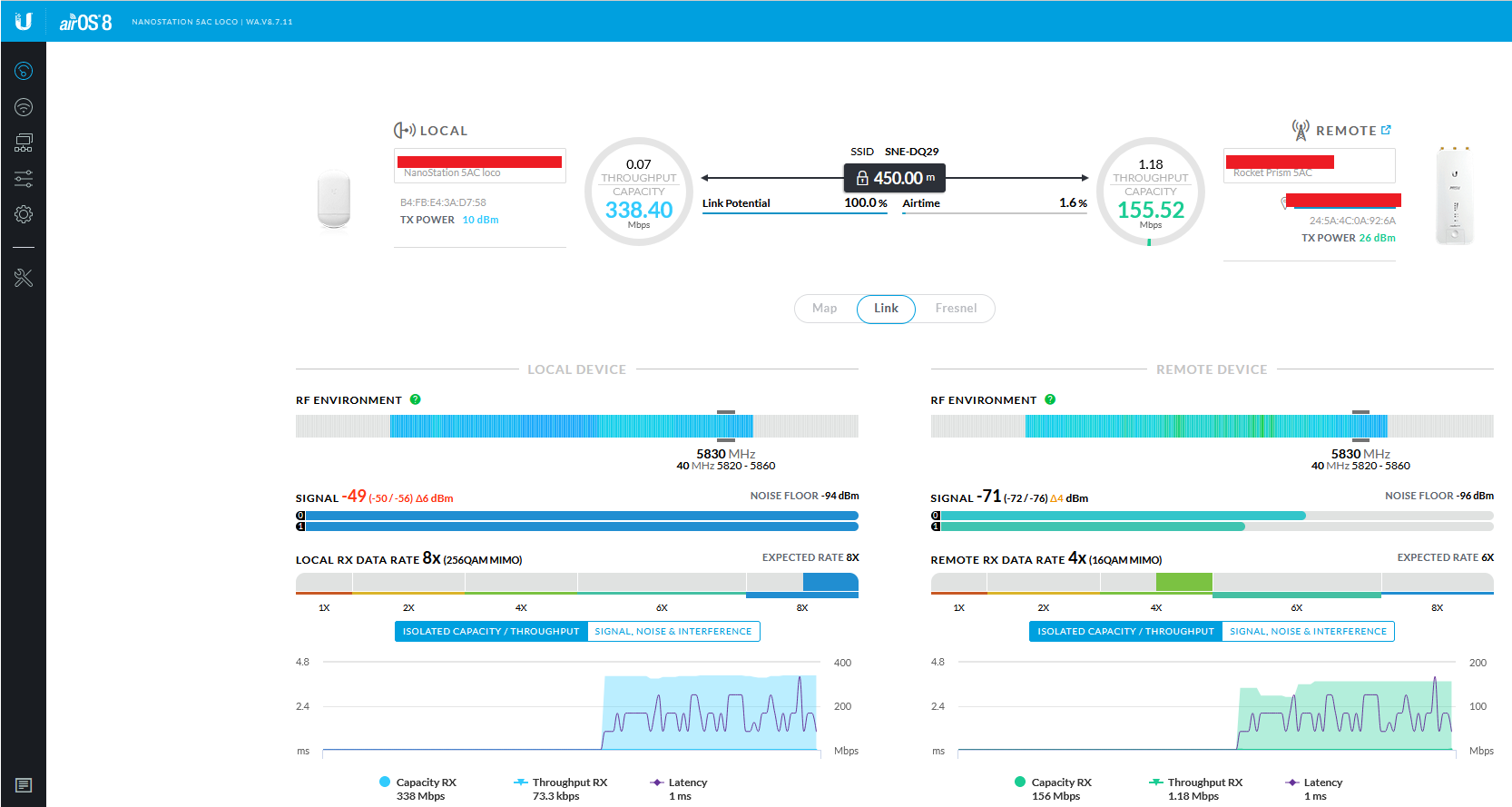Open the Network settings sidebar icon
Screen dimensions: 1512x807
[x=24, y=143]
